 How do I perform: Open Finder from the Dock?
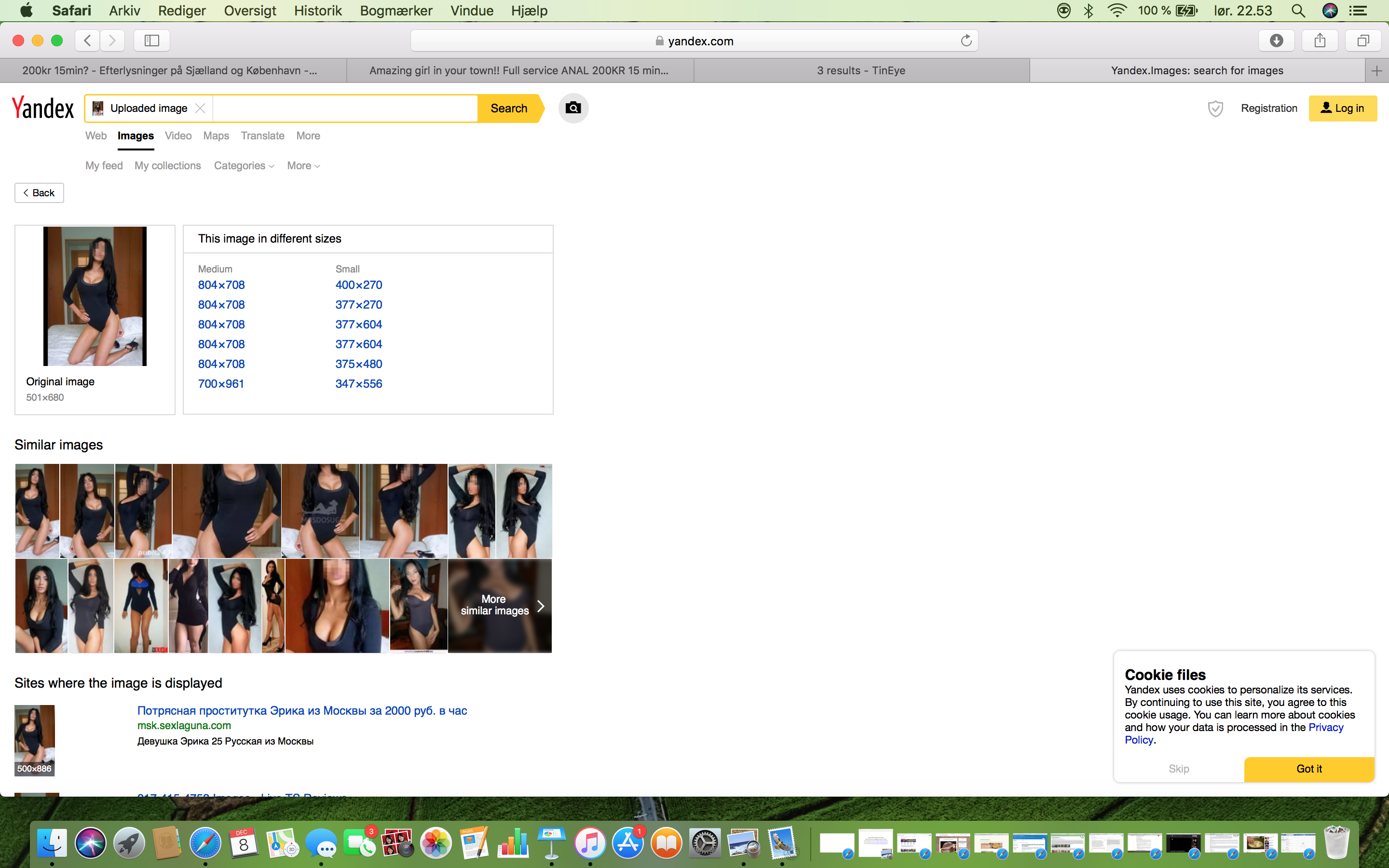(x=52, y=843)
